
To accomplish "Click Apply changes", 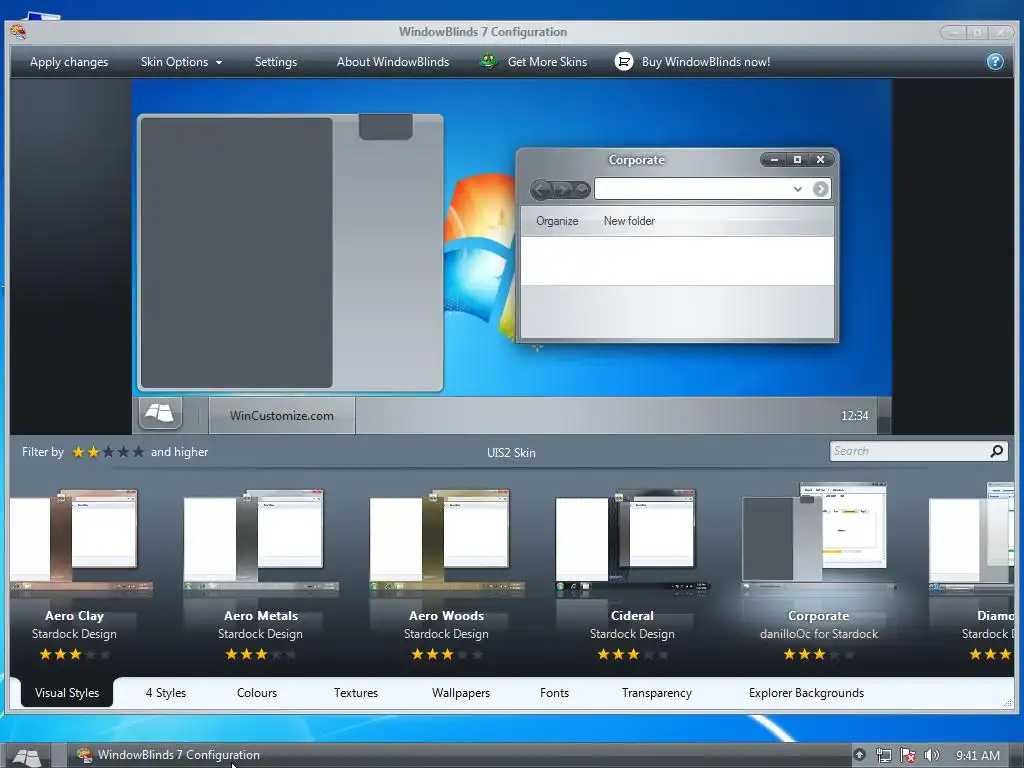I will (69, 62).
